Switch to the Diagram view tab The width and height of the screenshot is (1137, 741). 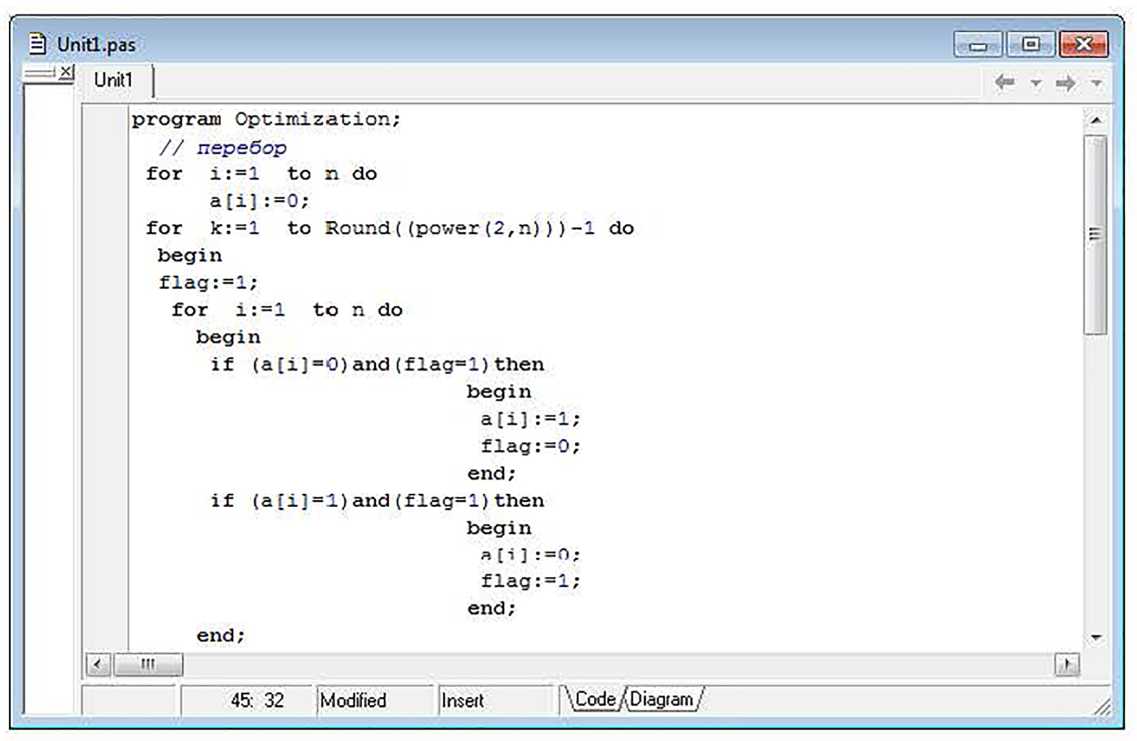point(661,699)
